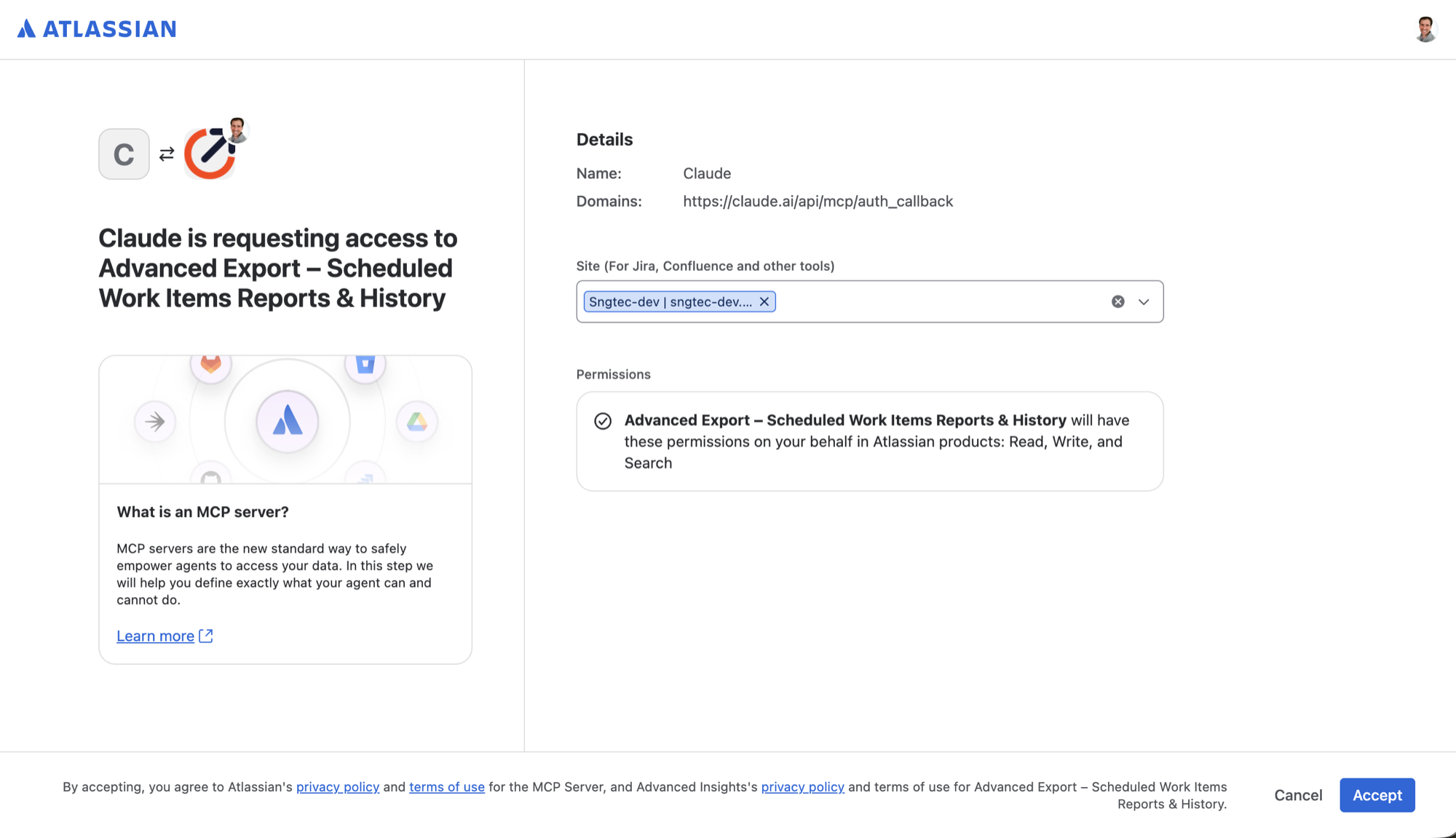Click the central Atlassian icon in illustration
This screenshot has height=838, width=1456.
(288, 421)
